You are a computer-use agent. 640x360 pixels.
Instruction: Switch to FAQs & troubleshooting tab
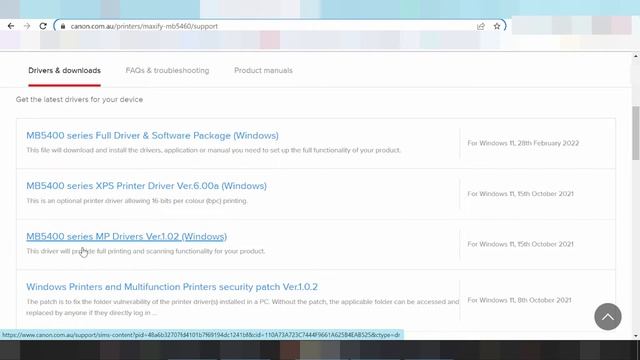(167, 71)
